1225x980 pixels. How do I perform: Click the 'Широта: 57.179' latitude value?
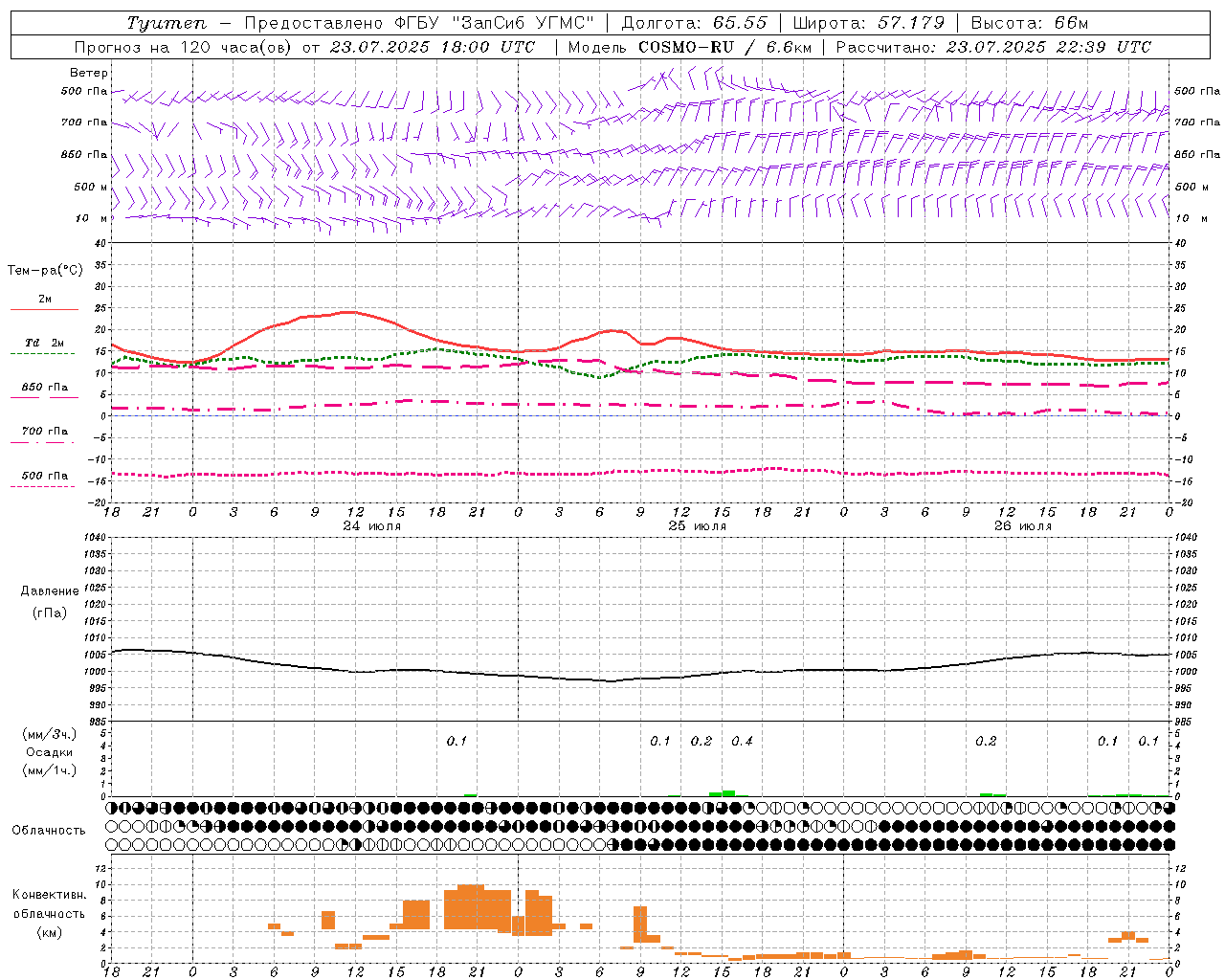(x=869, y=23)
